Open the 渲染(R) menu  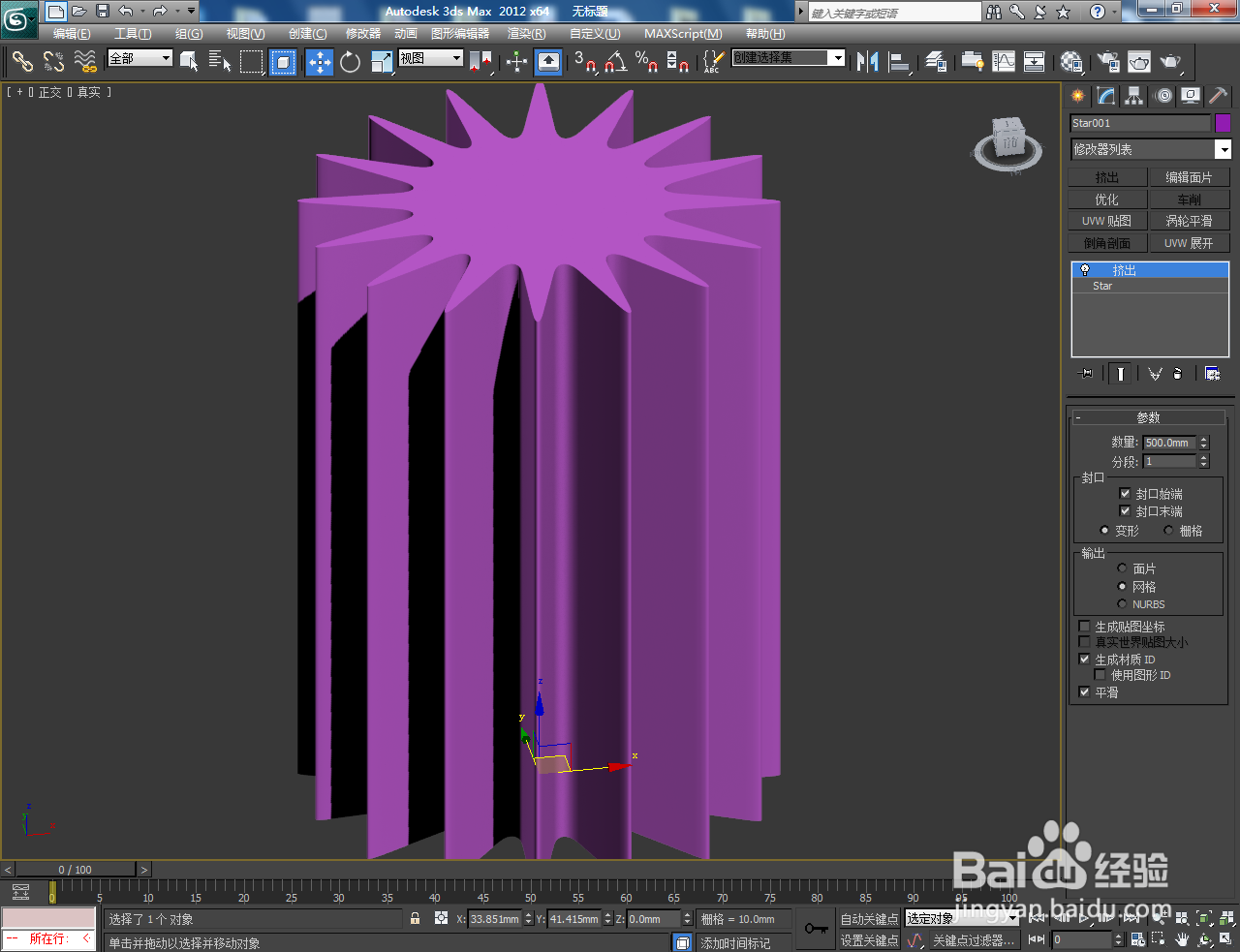point(526,34)
